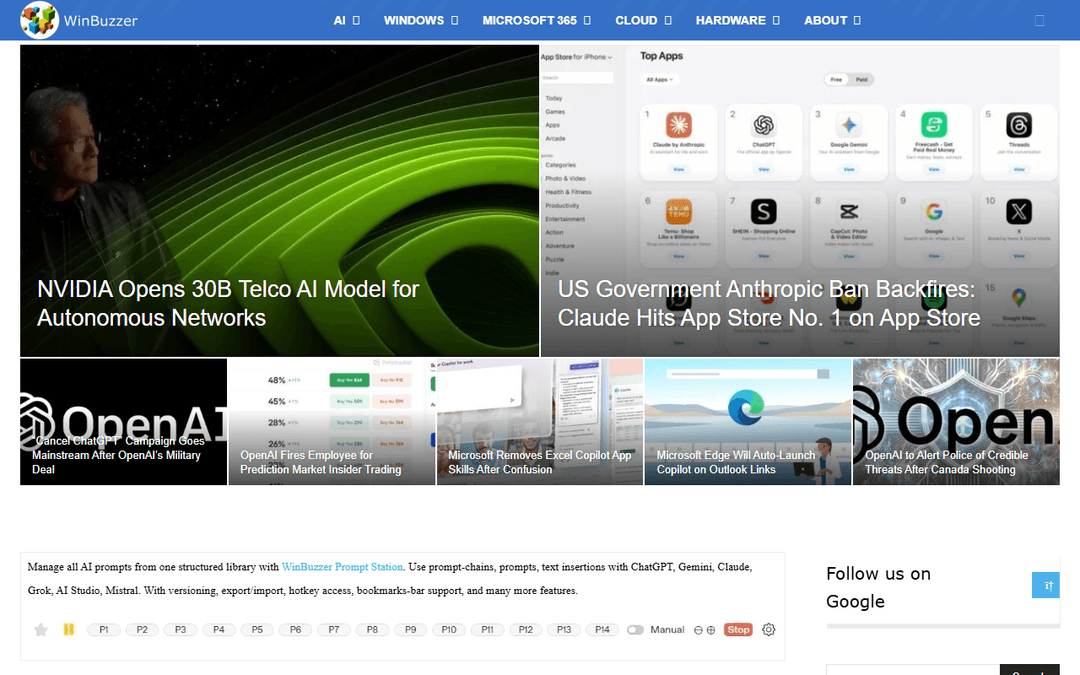Click the plus circle icon near Manual

(x=711, y=630)
